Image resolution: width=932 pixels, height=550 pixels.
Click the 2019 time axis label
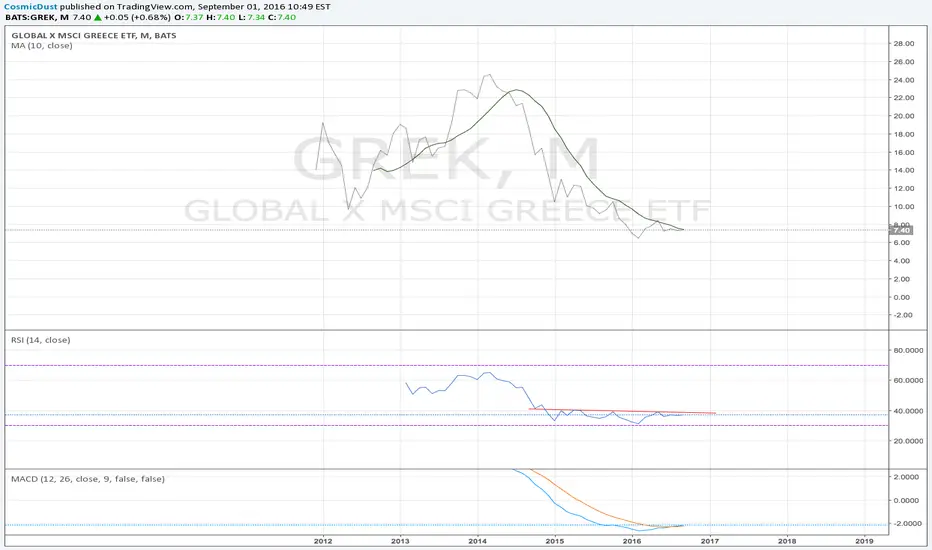[864, 541]
